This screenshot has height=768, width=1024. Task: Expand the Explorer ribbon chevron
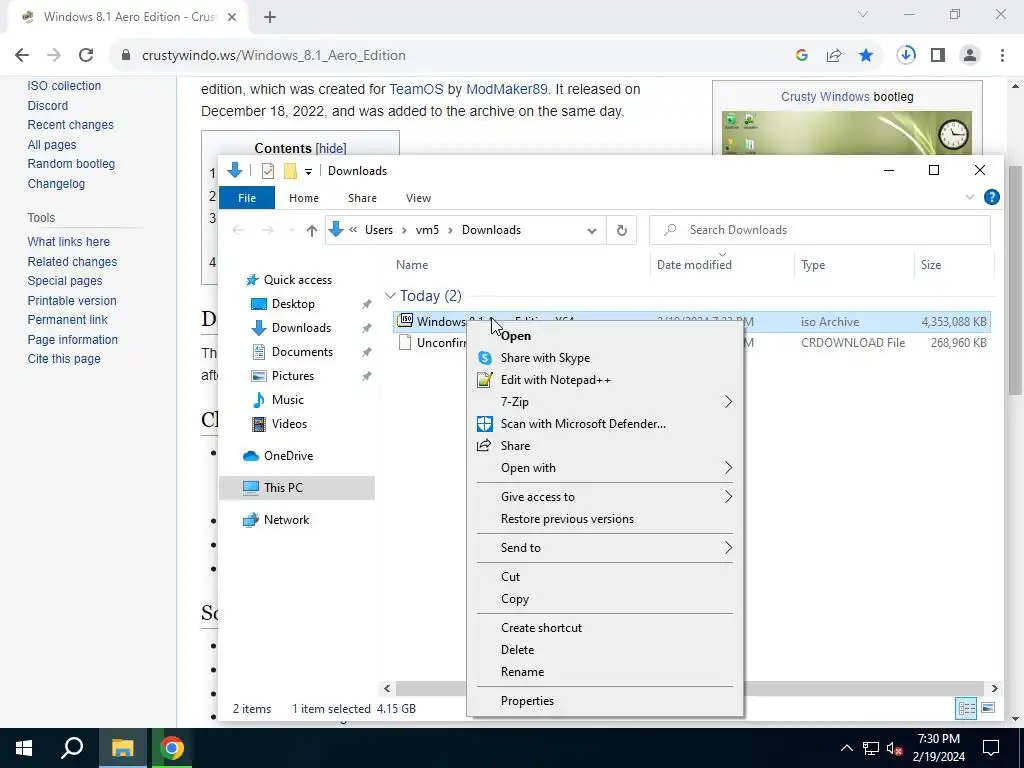point(970,197)
